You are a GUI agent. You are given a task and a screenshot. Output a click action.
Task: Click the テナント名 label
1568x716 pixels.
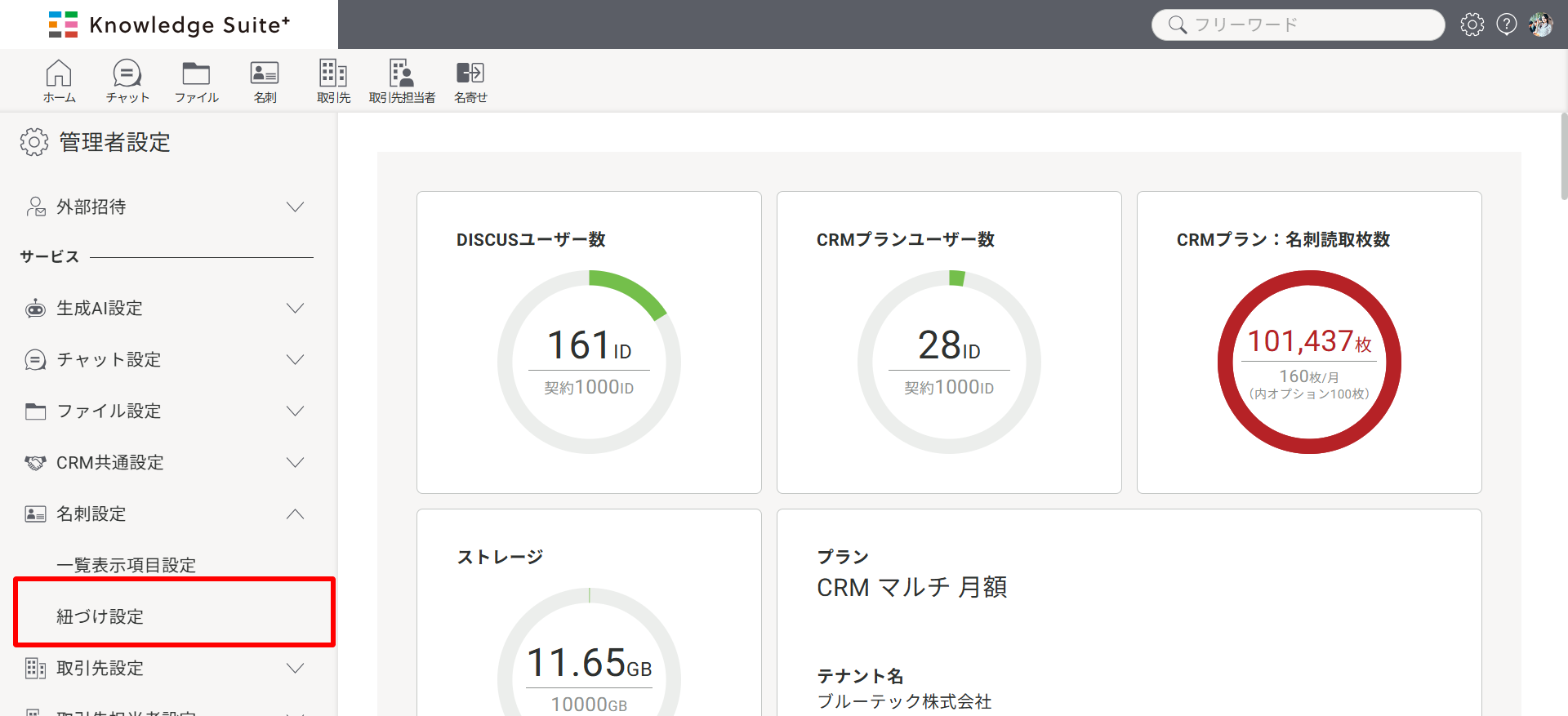coord(860,676)
